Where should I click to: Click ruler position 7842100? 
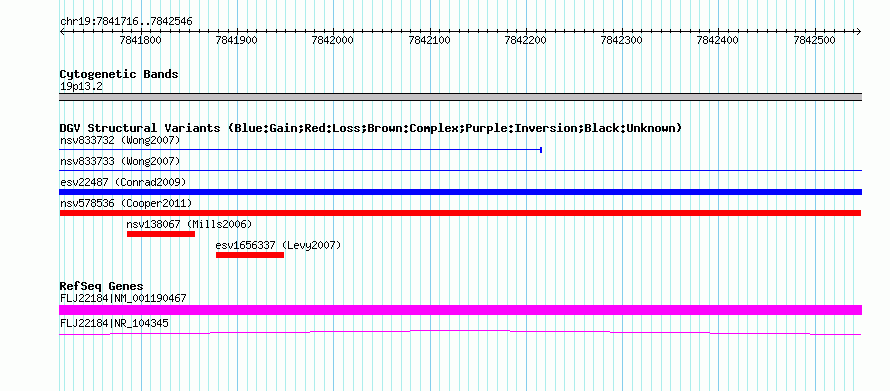click(x=430, y=40)
